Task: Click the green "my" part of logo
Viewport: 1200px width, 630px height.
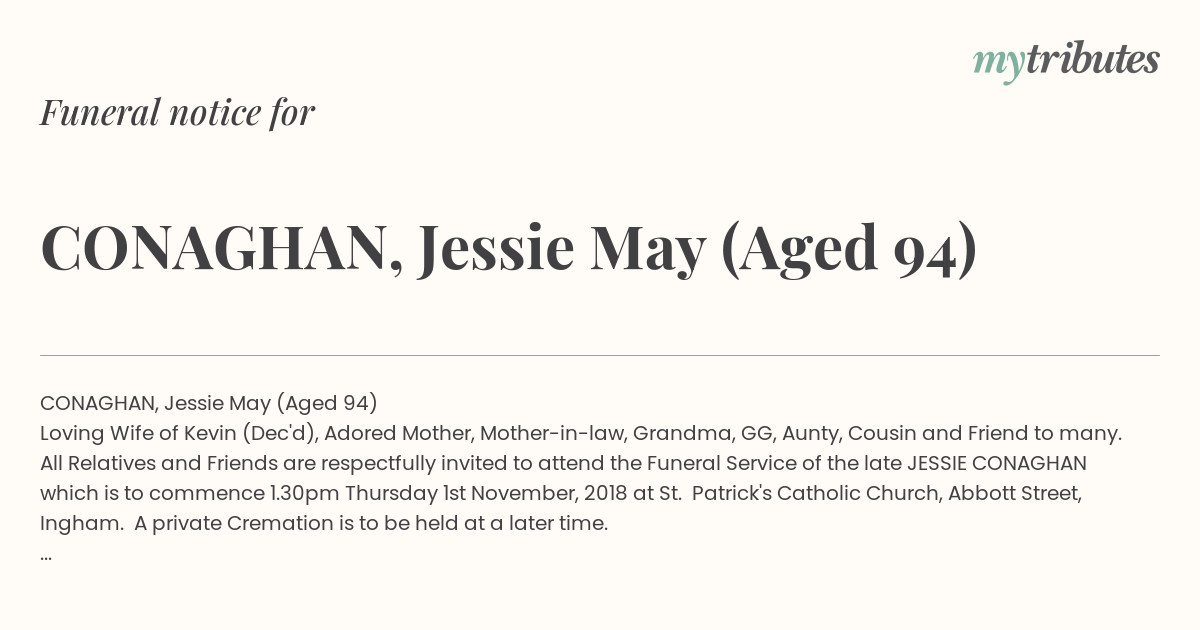Action: (998, 64)
